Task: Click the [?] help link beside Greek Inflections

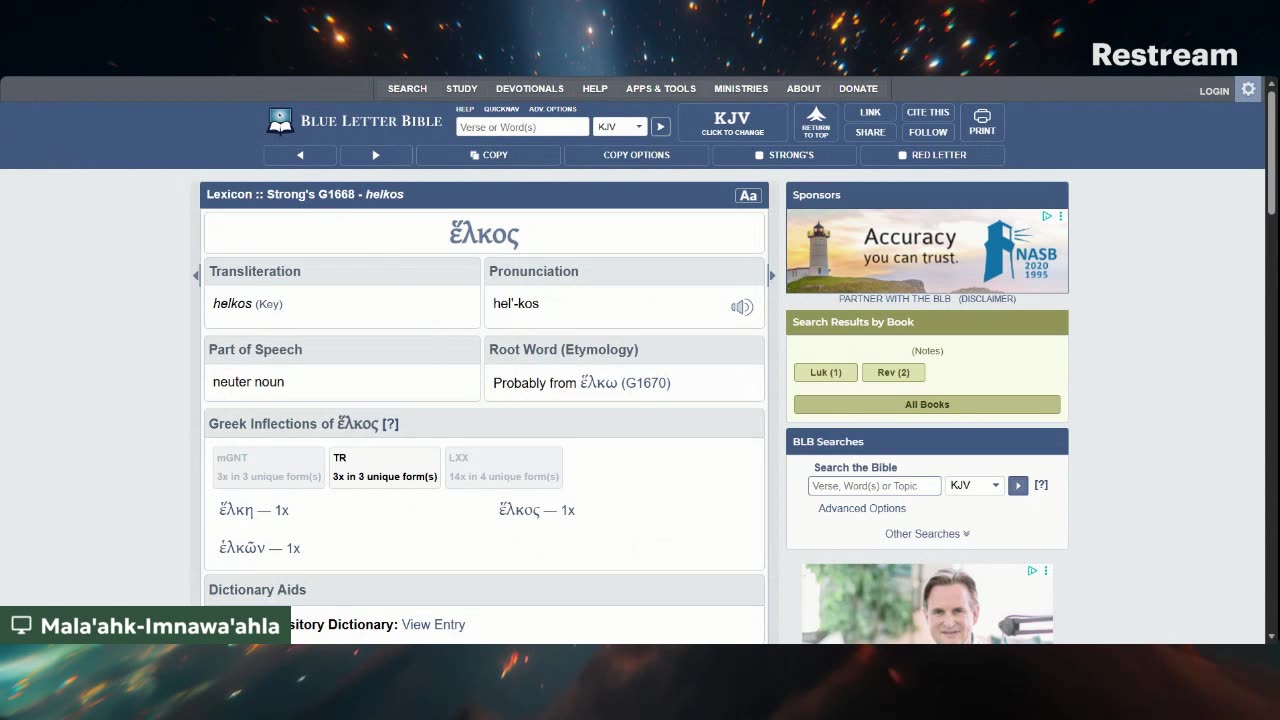Action: tap(390, 424)
